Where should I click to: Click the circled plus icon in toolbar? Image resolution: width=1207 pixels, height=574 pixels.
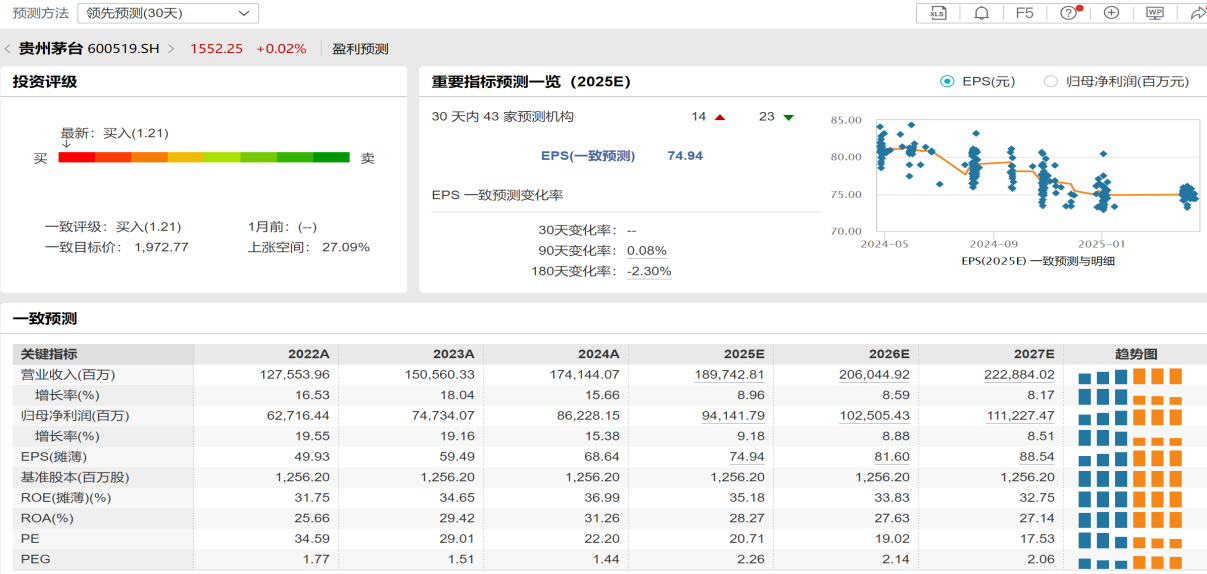[1111, 13]
